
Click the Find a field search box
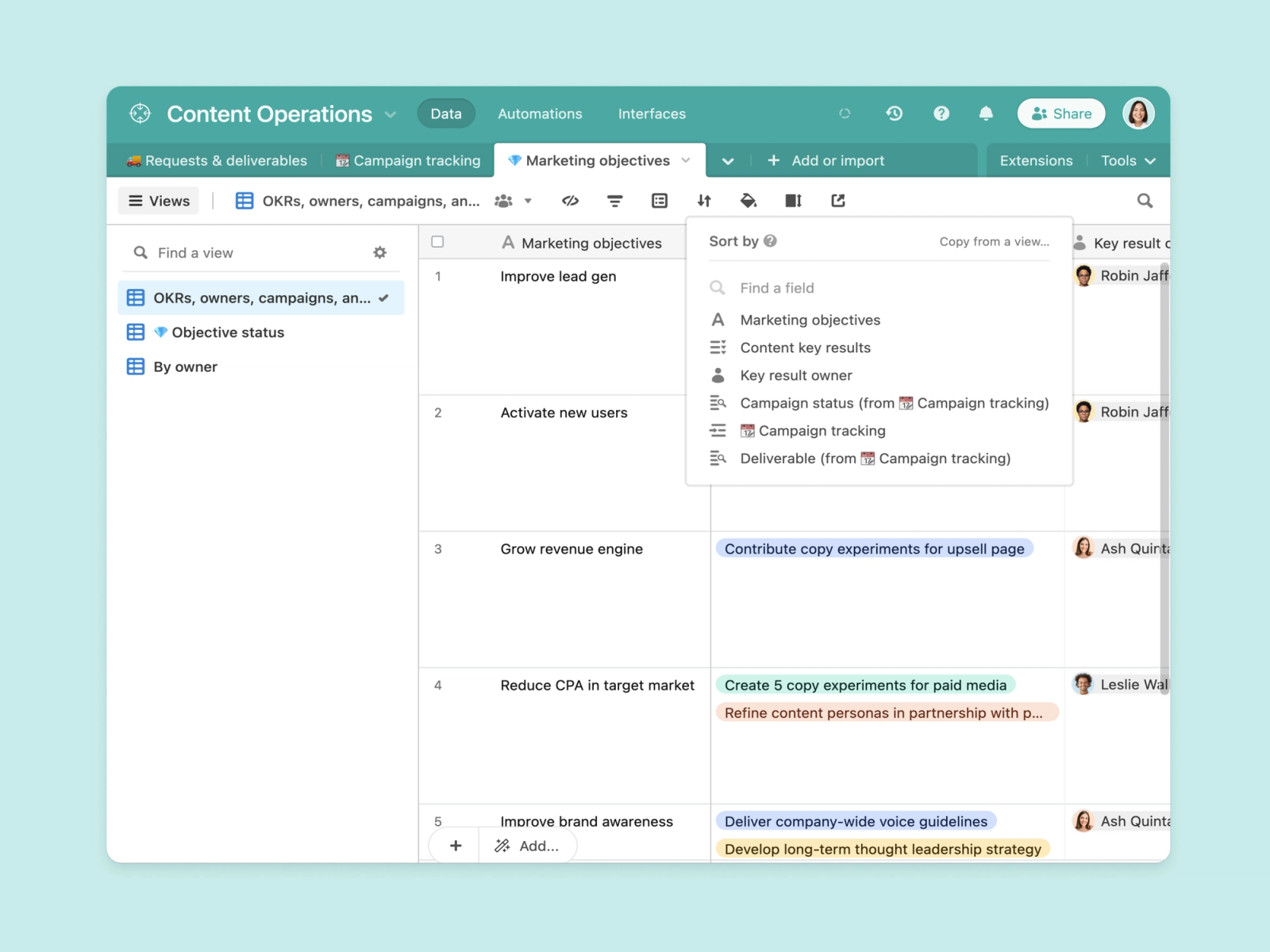[879, 288]
